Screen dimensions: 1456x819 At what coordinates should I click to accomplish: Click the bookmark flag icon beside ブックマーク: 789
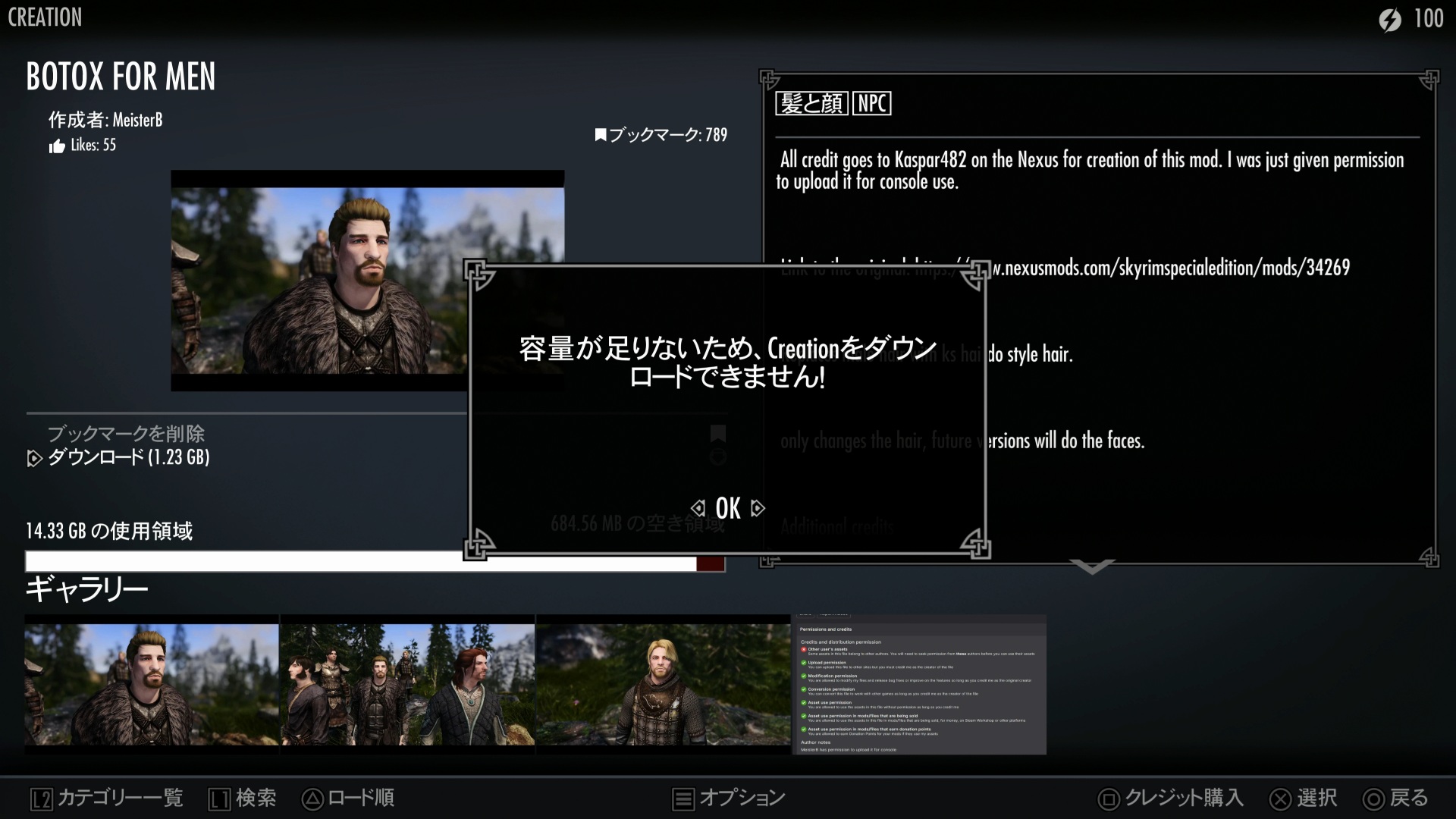[601, 135]
